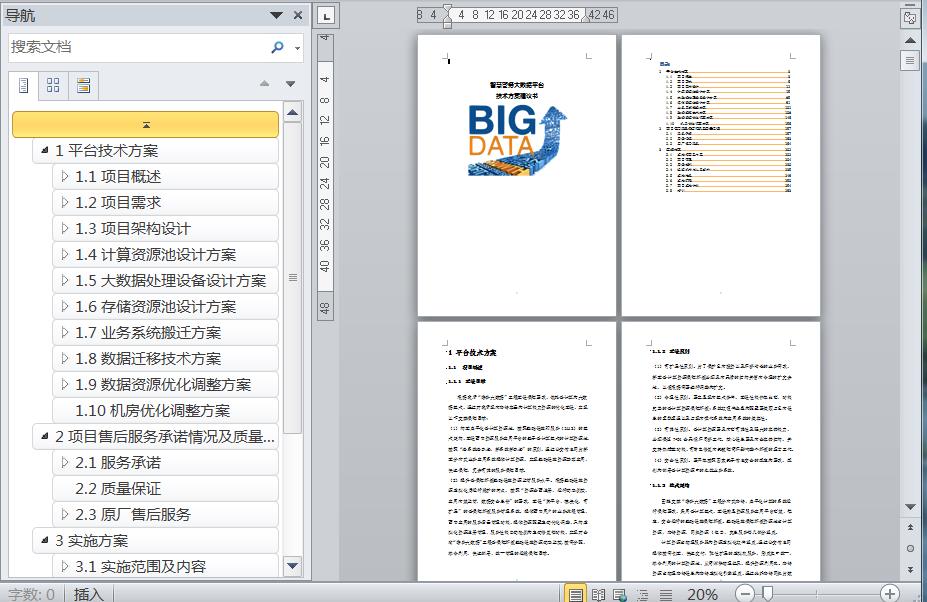
Task: Go to the next heading arrow
Action: coord(290,83)
